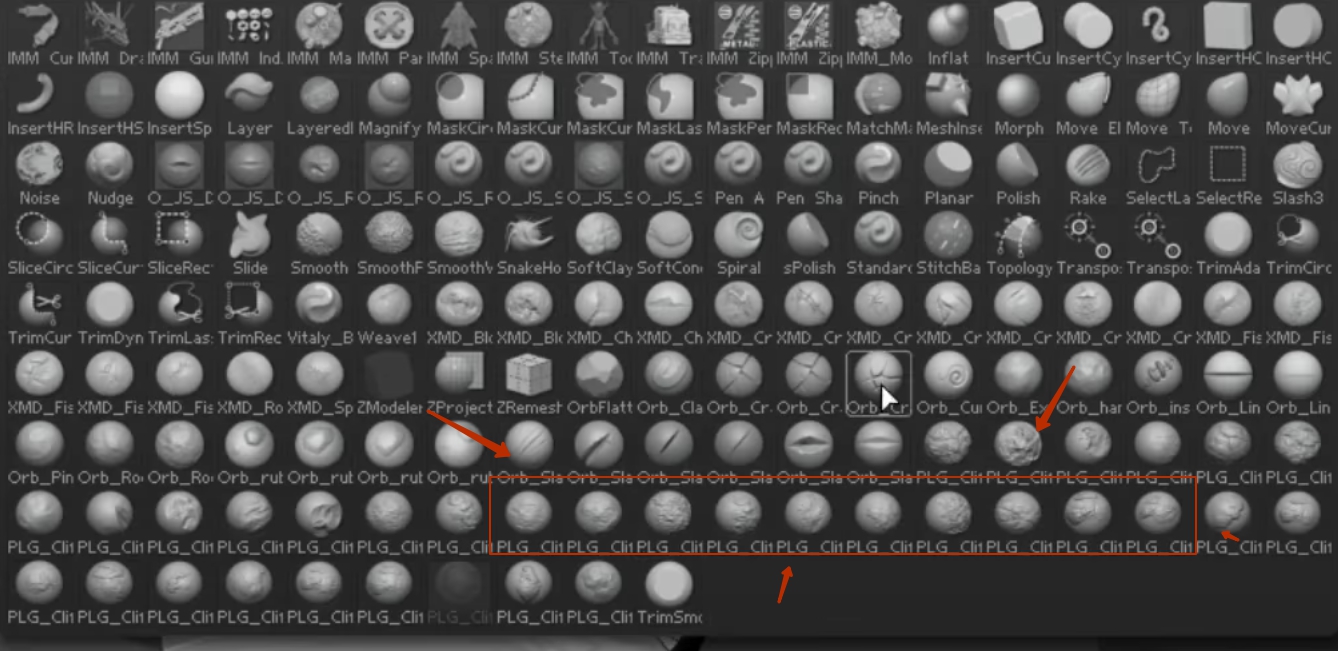Choose the SoftClay brush
Screen dimensions: 1338x651
point(599,244)
